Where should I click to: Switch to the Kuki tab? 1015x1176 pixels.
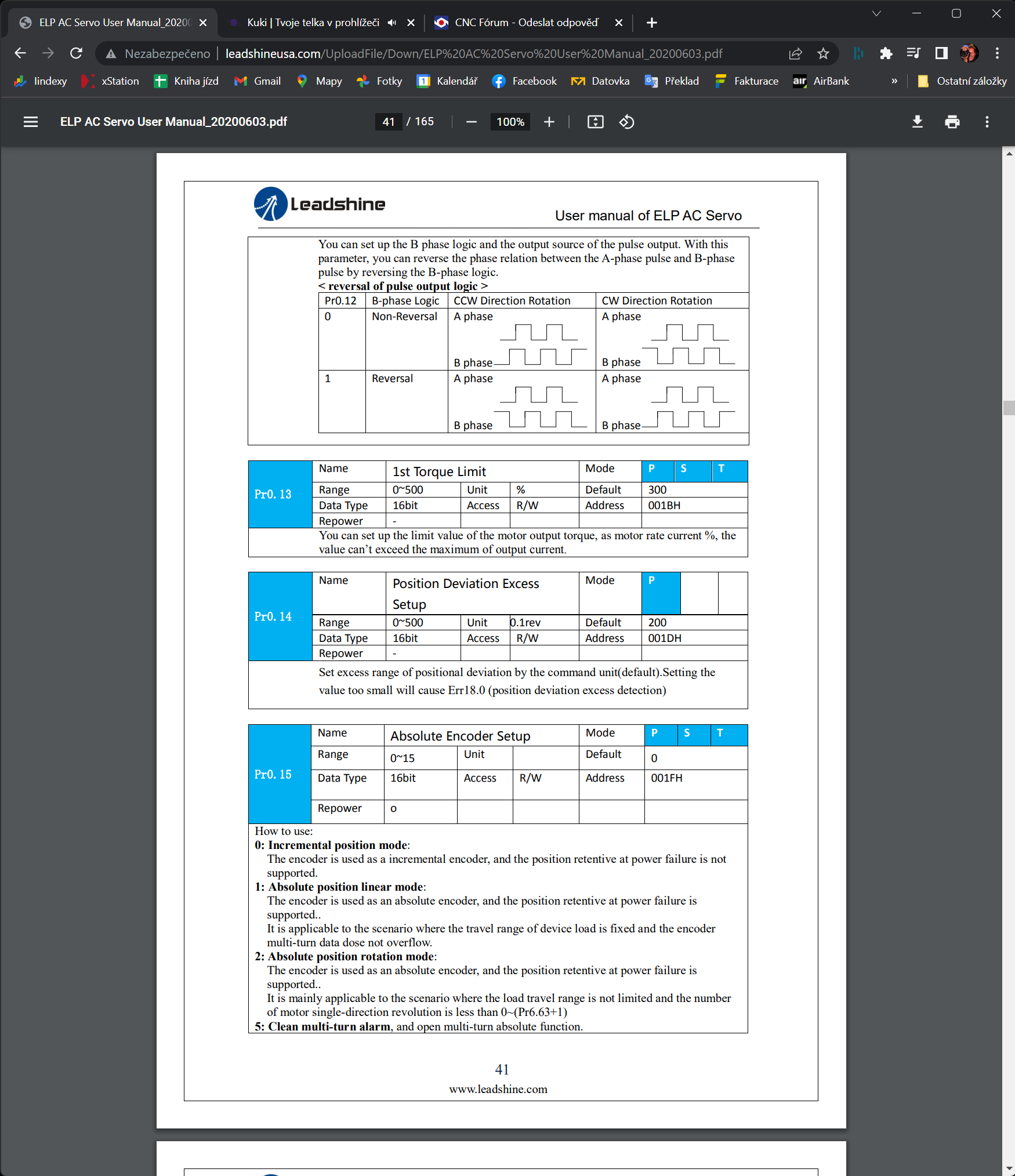(x=312, y=23)
